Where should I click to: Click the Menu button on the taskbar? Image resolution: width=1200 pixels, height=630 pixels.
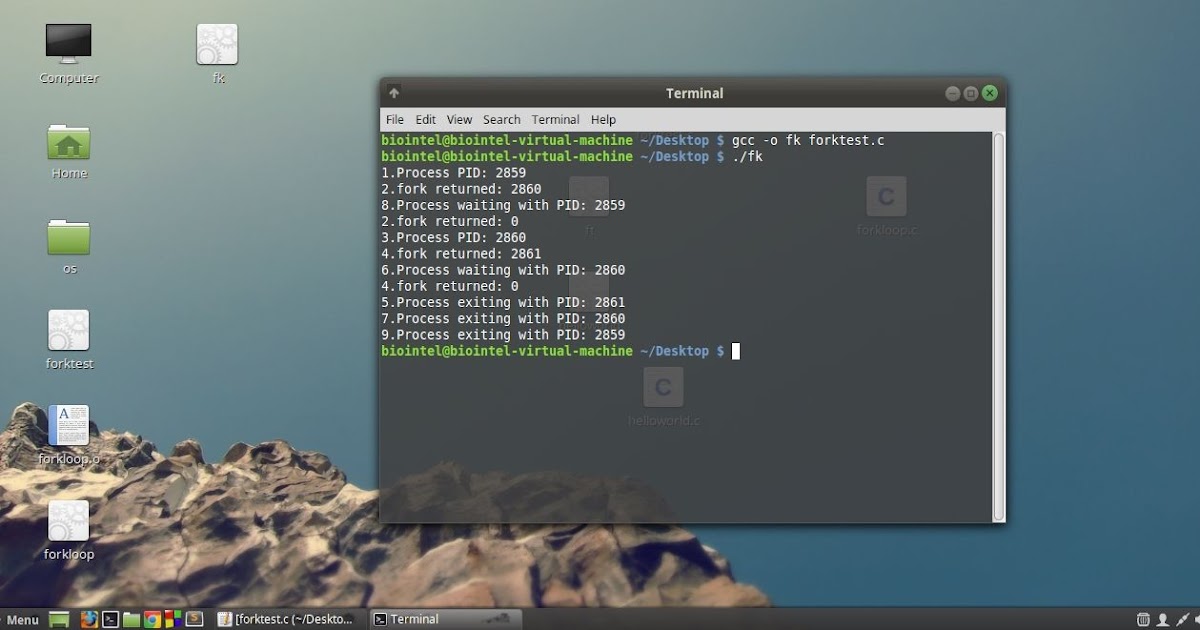click(22, 619)
